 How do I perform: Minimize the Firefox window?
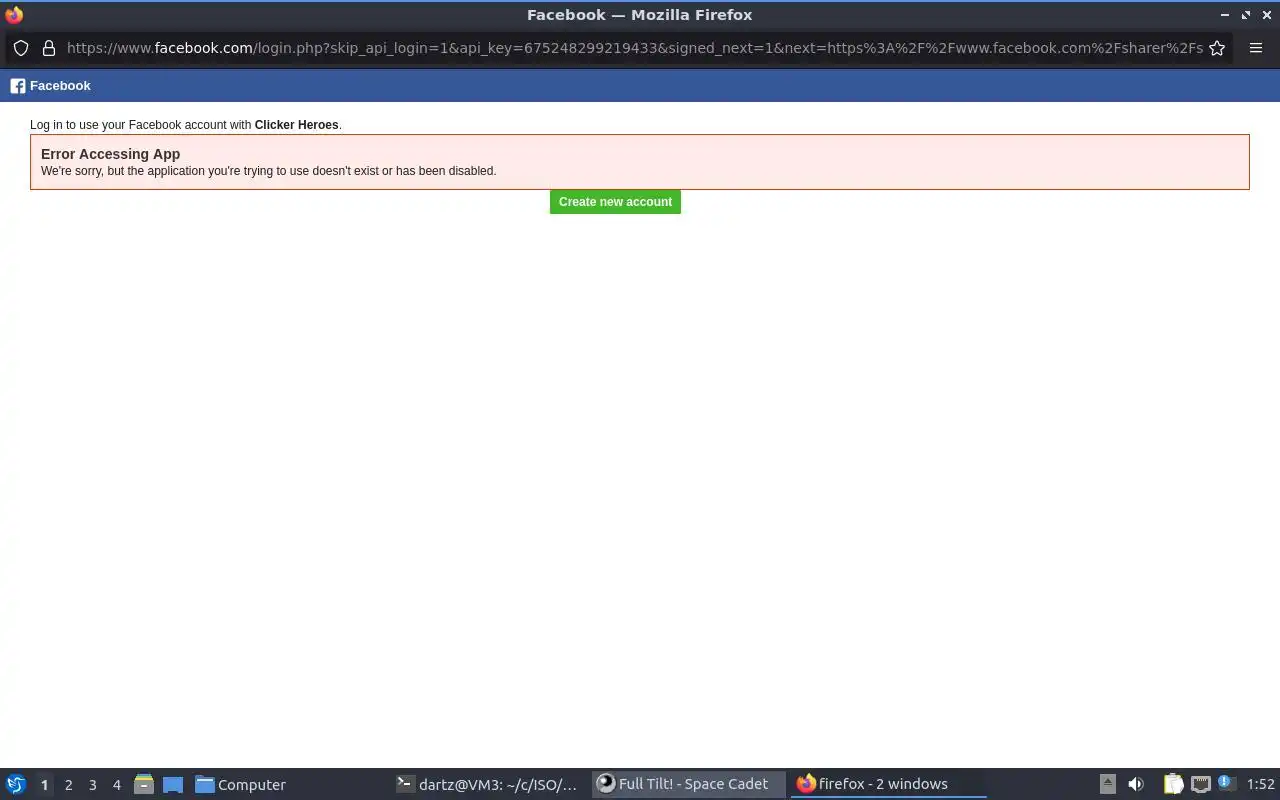point(1224,15)
